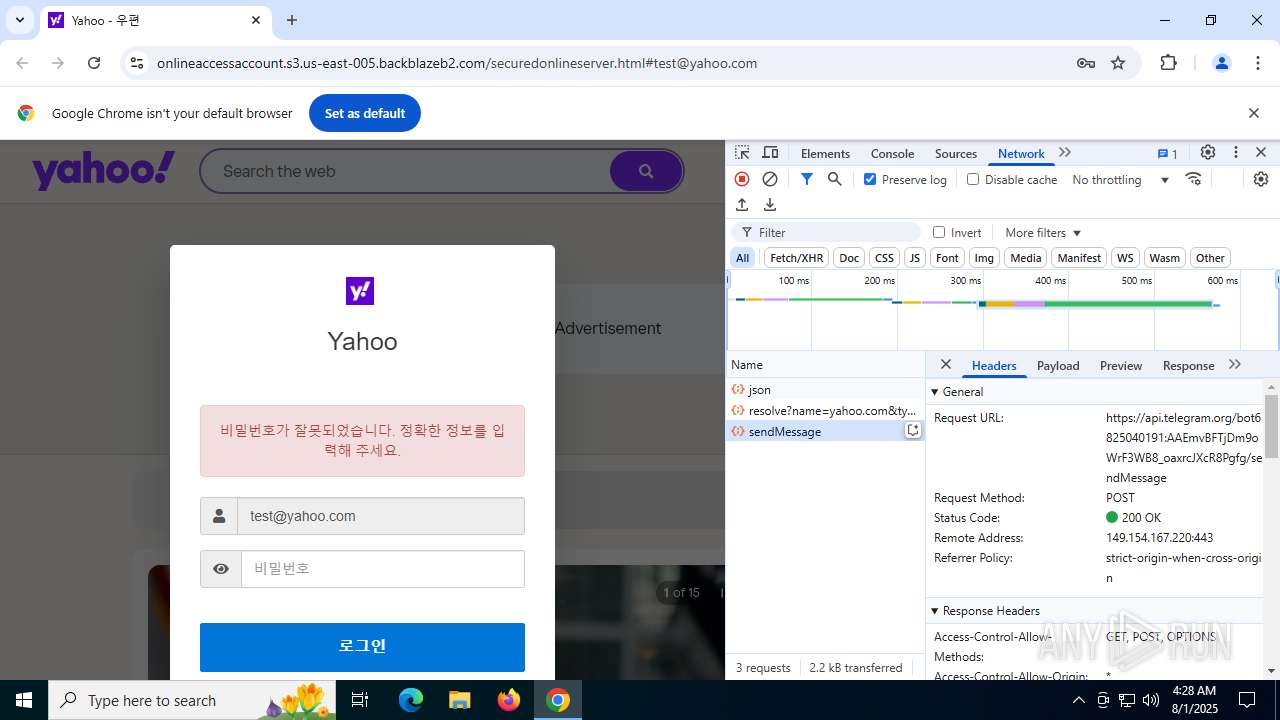Image resolution: width=1280 pixels, height=720 pixels.
Task: Bookmark this page with the star icon
Action: [1118, 63]
